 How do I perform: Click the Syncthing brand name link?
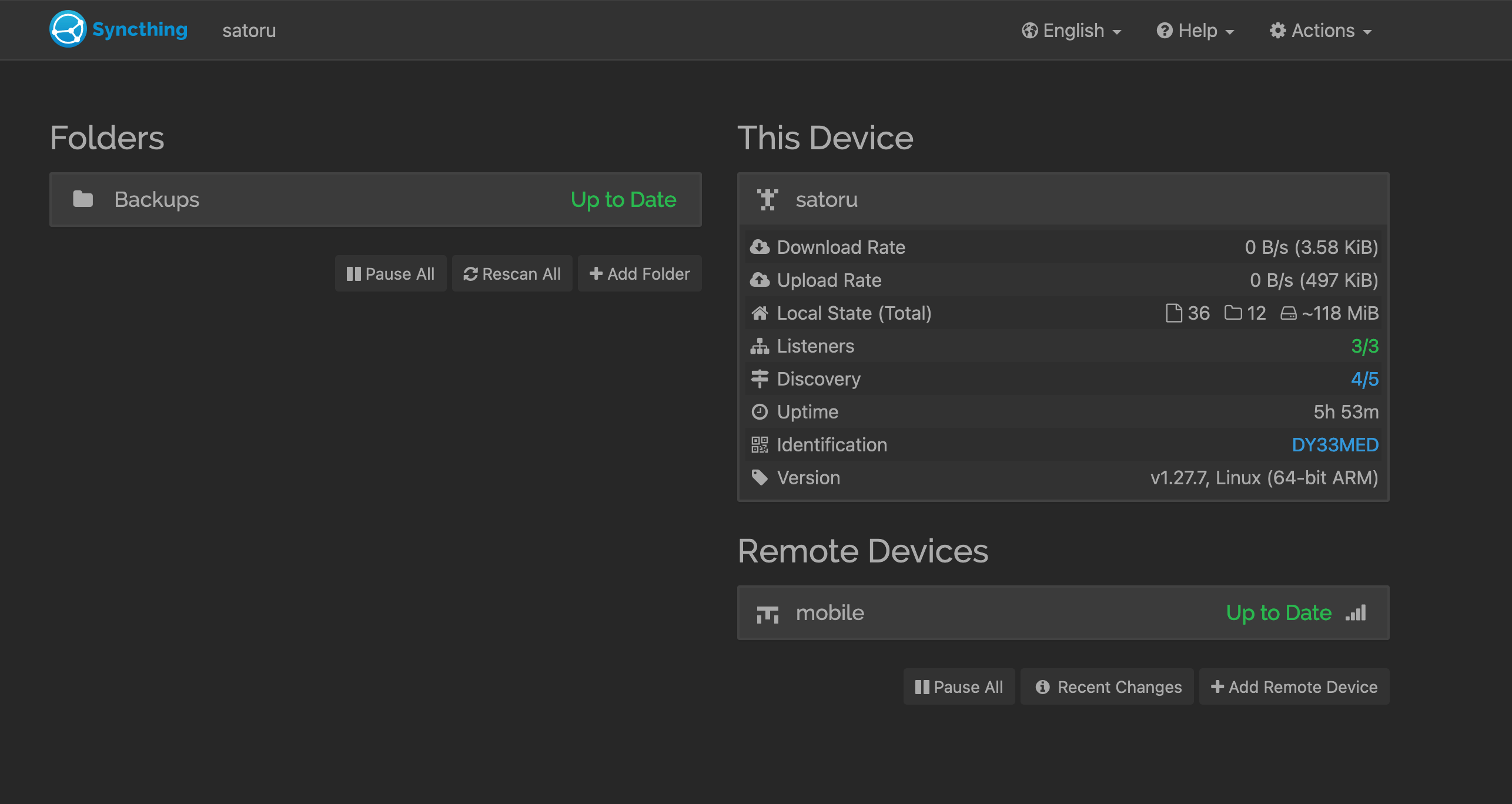coord(140,29)
